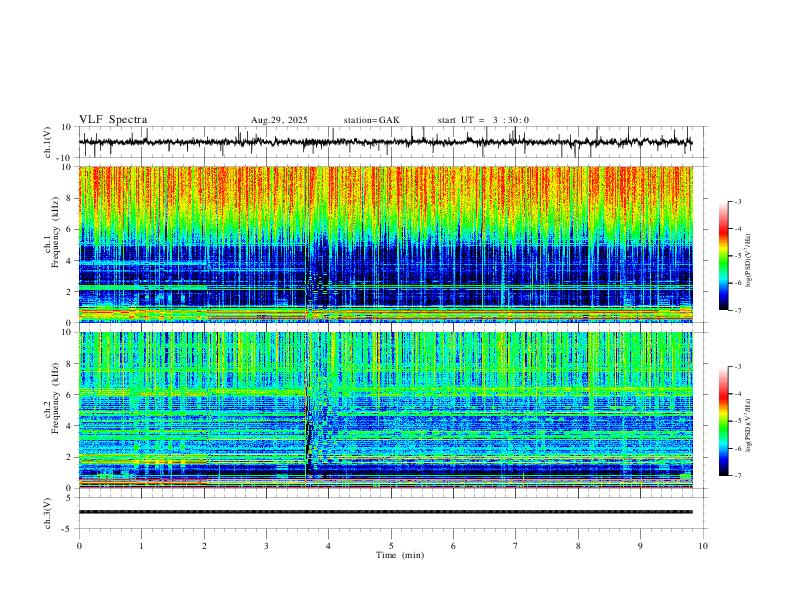Click time axis tick label '10'

pyautogui.click(x=703, y=546)
